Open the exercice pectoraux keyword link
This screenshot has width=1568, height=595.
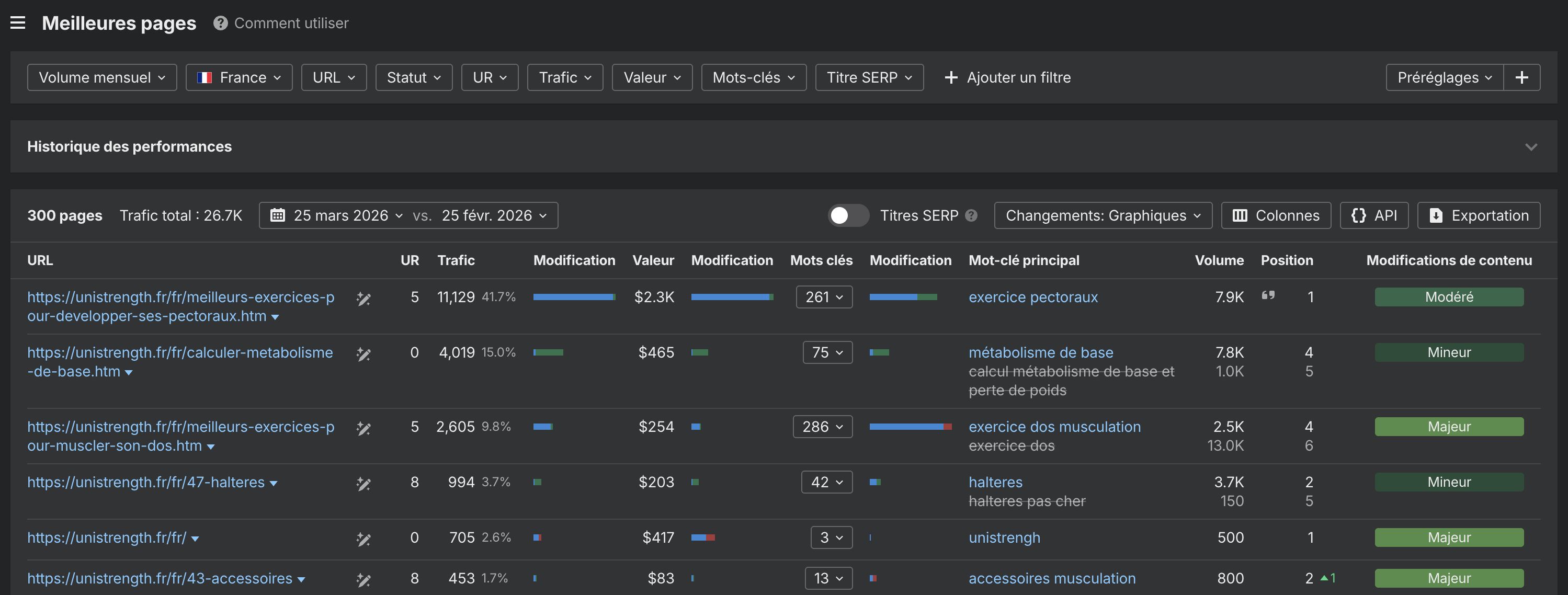click(x=1033, y=297)
